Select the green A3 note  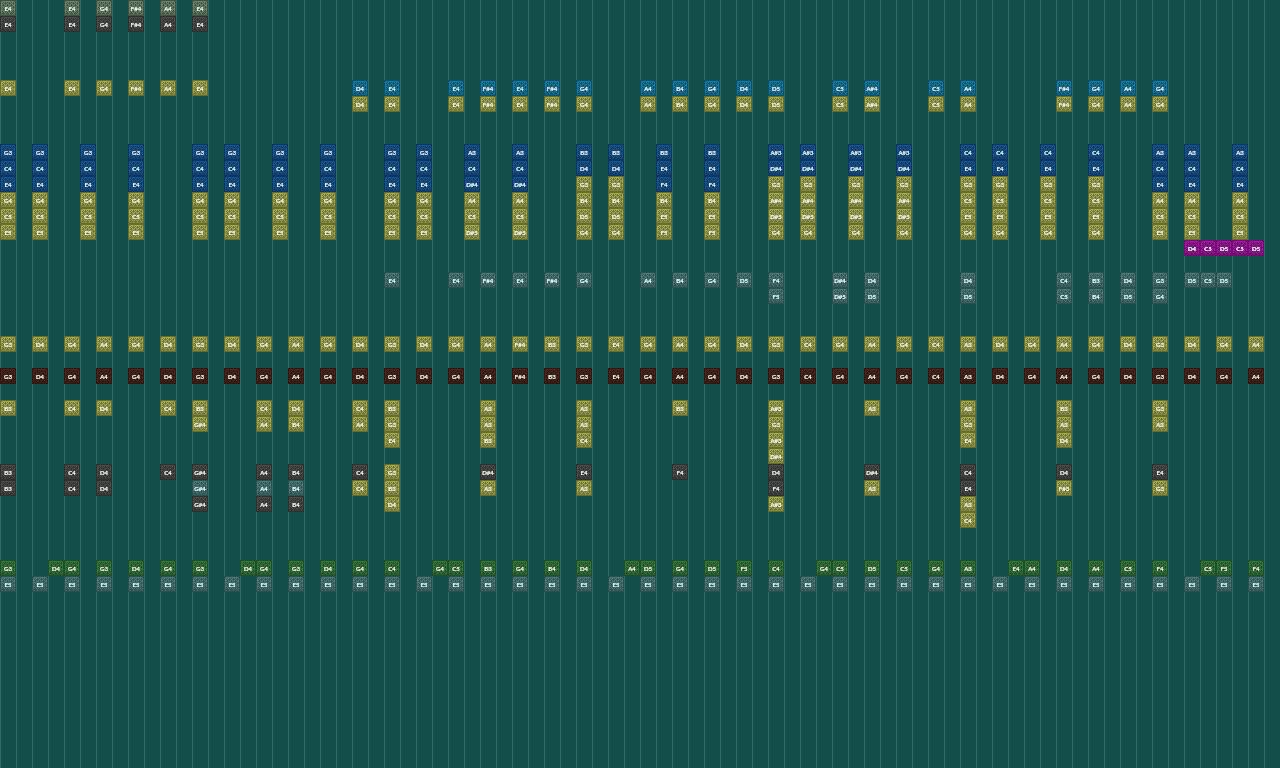coord(968,568)
